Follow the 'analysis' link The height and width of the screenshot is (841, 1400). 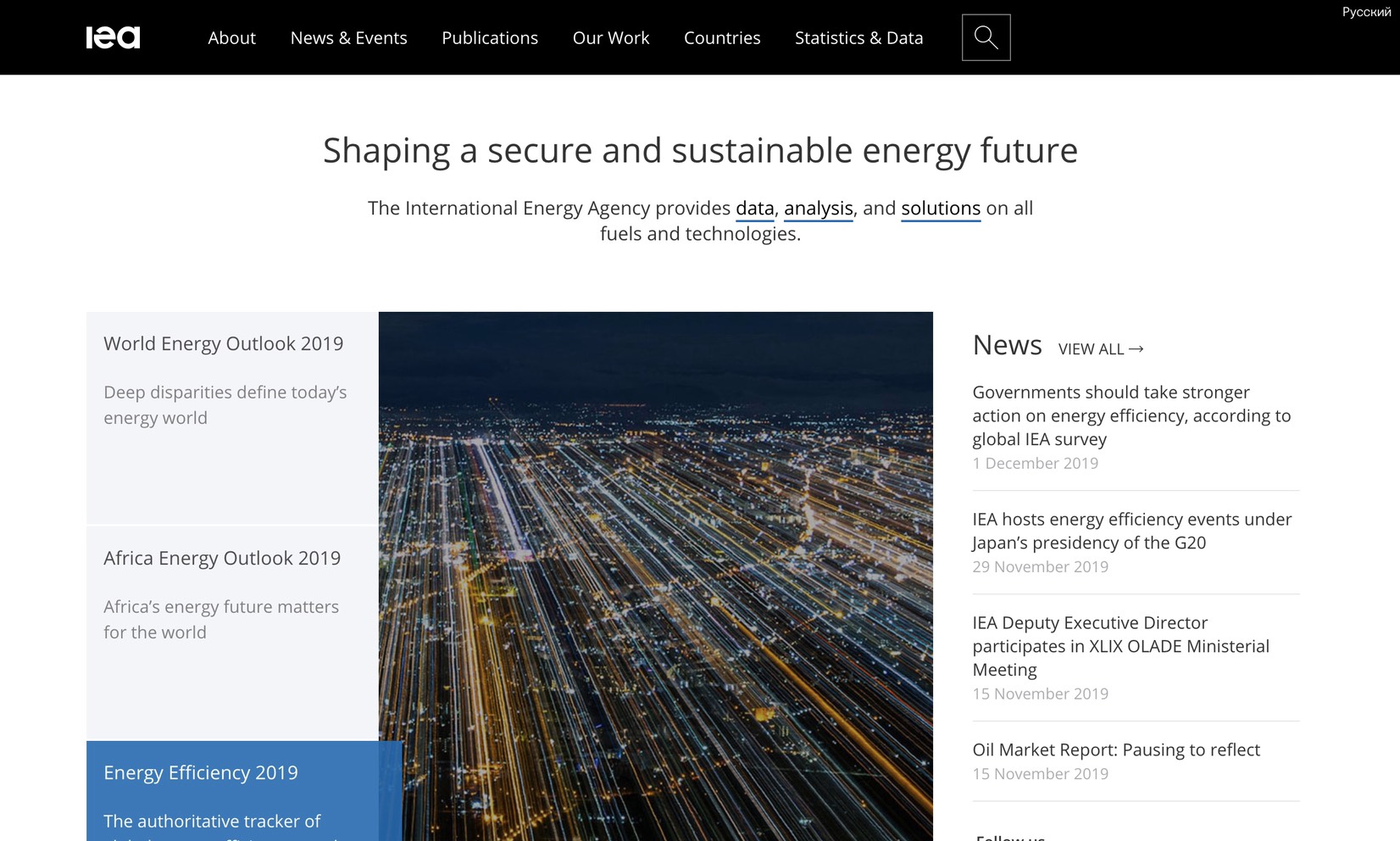[818, 209]
